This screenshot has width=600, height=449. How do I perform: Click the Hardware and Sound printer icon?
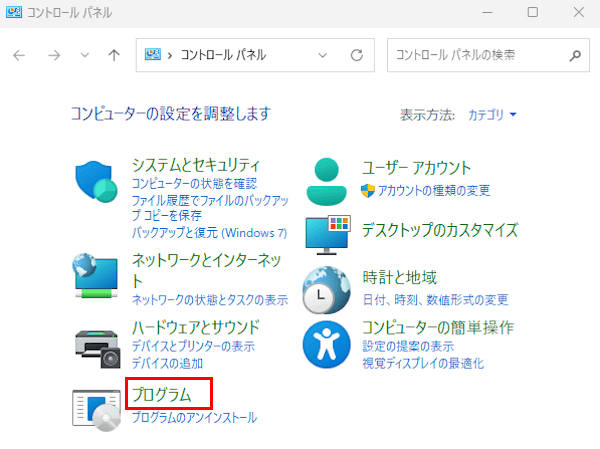[x=98, y=348]
